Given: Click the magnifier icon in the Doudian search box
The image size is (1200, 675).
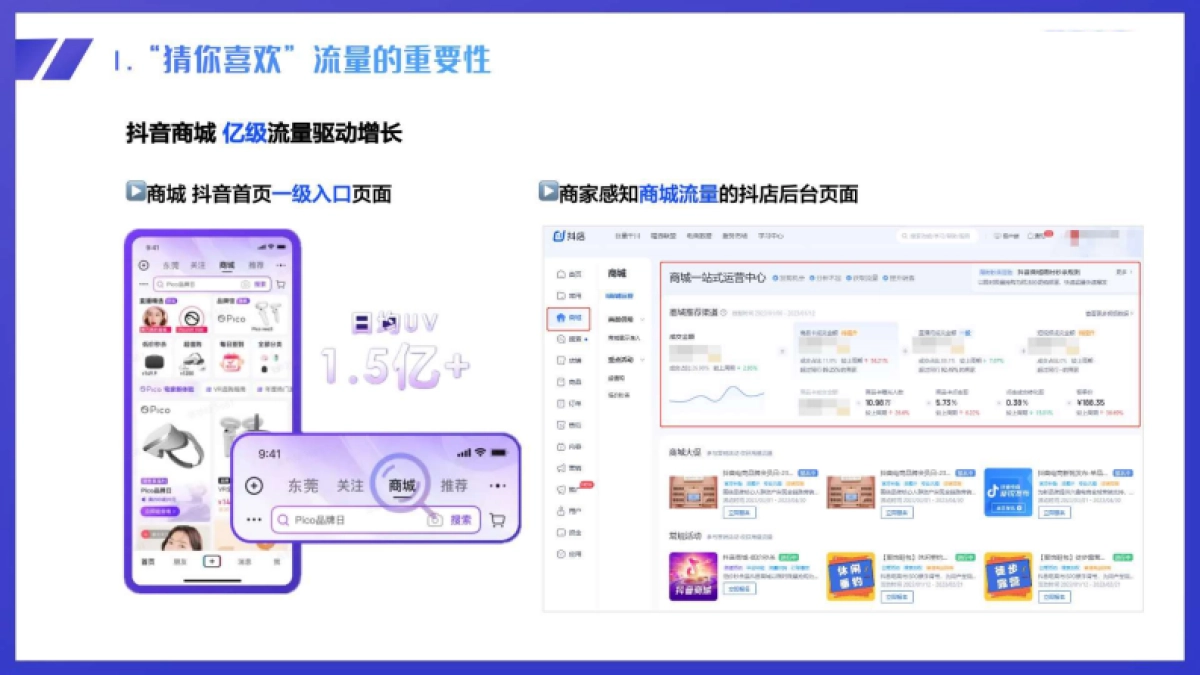Looking at the screenshot, I should point(904,235).
